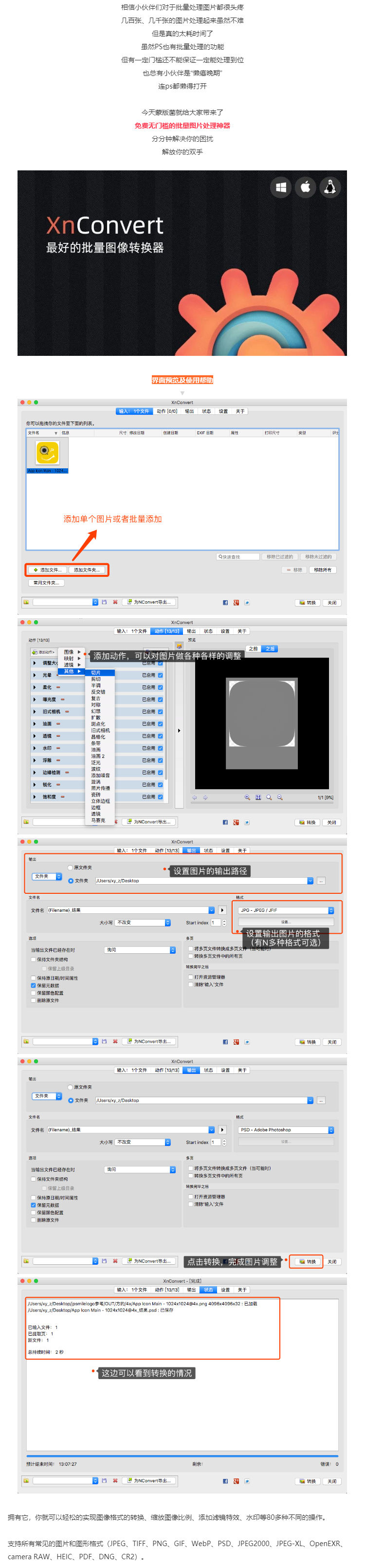Click 添加文件... button

[48, 570]
